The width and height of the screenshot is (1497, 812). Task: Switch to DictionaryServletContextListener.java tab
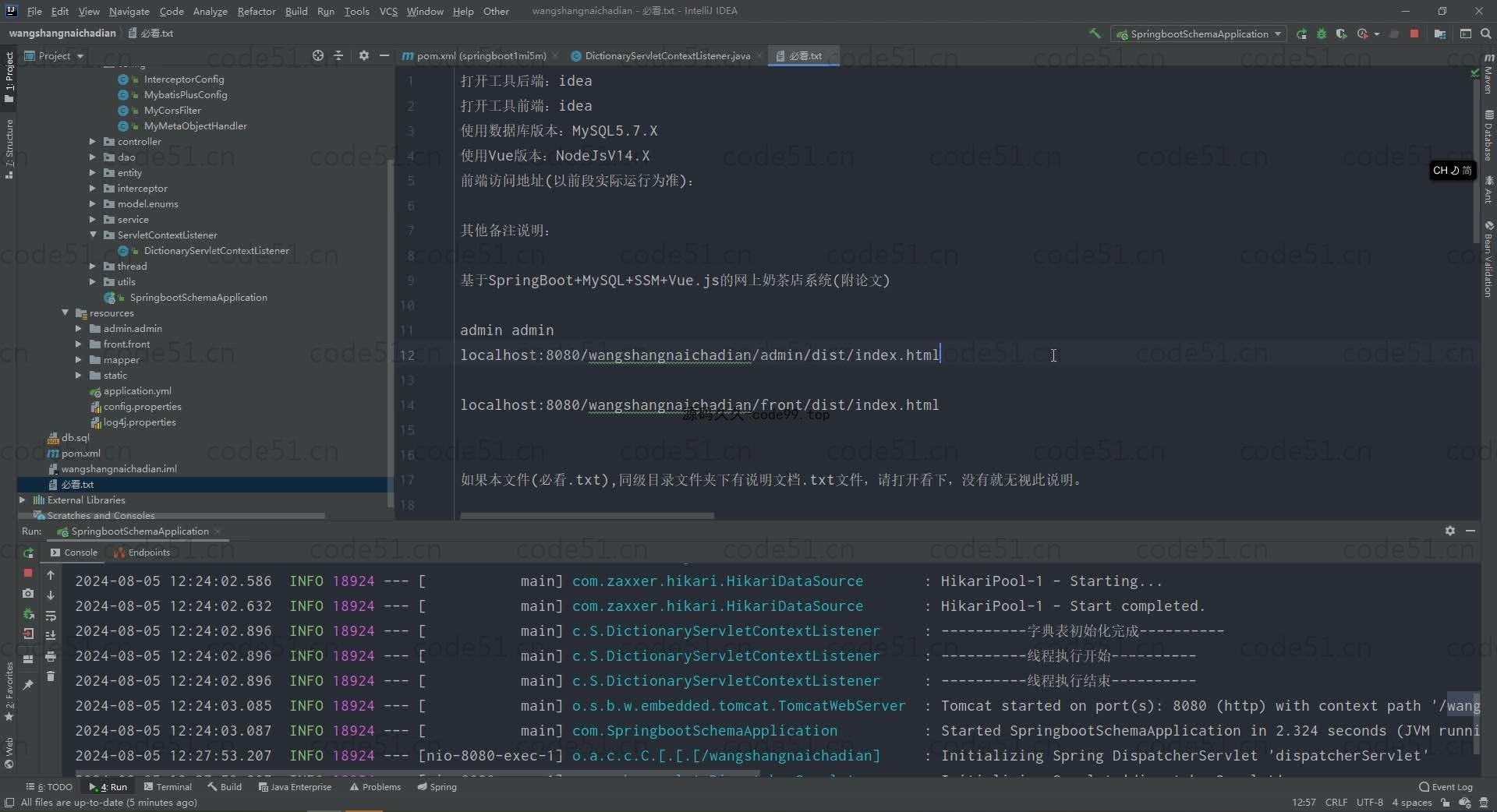click(667, 55)
